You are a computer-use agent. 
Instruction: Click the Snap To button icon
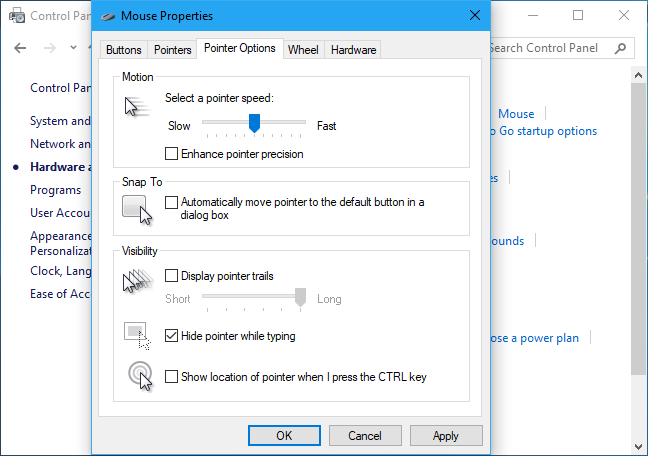(137, 209)
